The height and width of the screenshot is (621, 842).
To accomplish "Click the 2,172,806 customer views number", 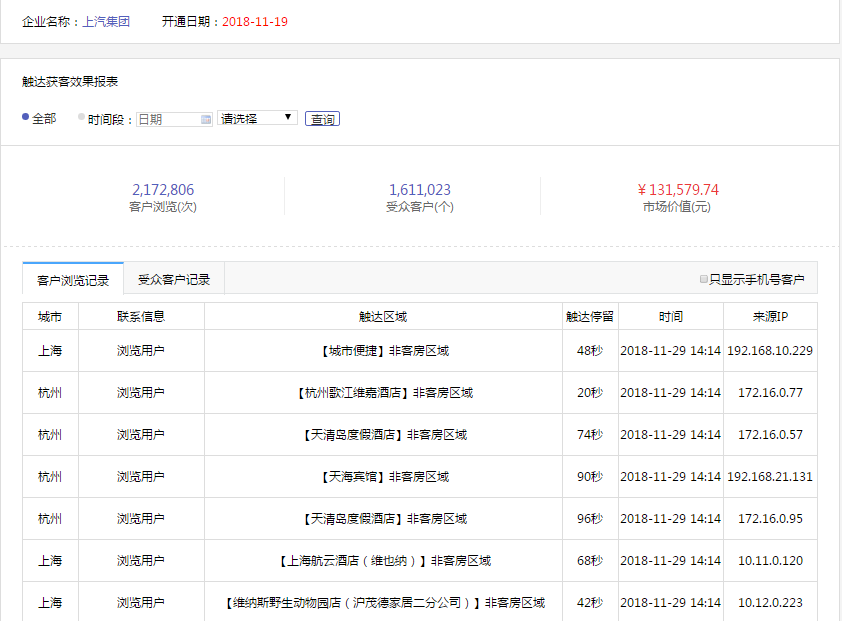I will click(x=163, y=190).
